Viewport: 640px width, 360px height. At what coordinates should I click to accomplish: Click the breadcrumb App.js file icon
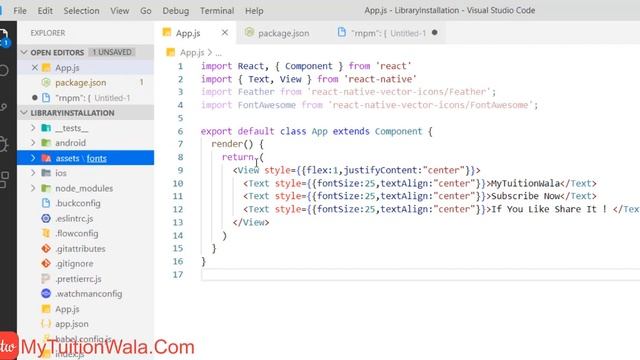point(171,52)
